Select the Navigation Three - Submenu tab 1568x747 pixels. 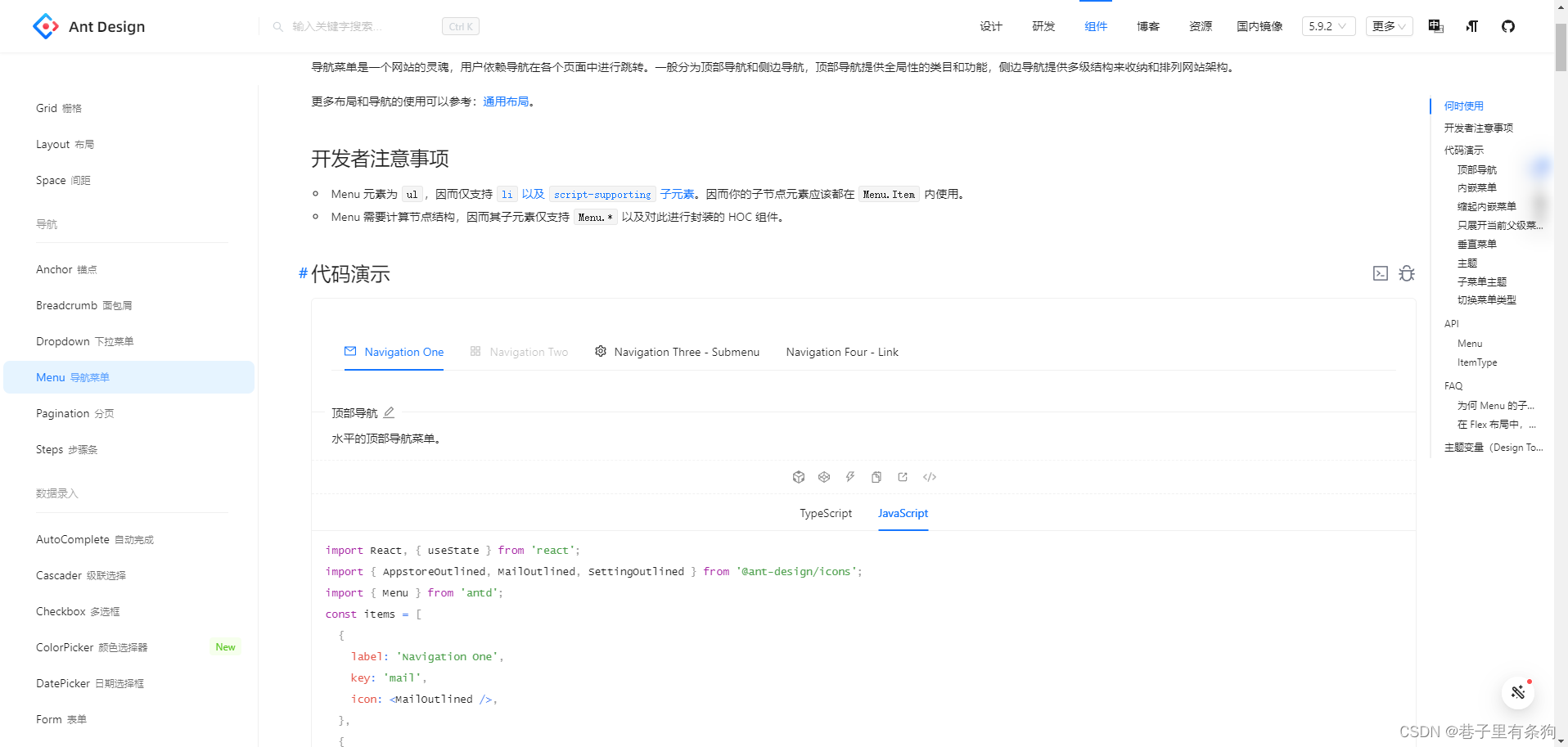[x=687, y=352]
